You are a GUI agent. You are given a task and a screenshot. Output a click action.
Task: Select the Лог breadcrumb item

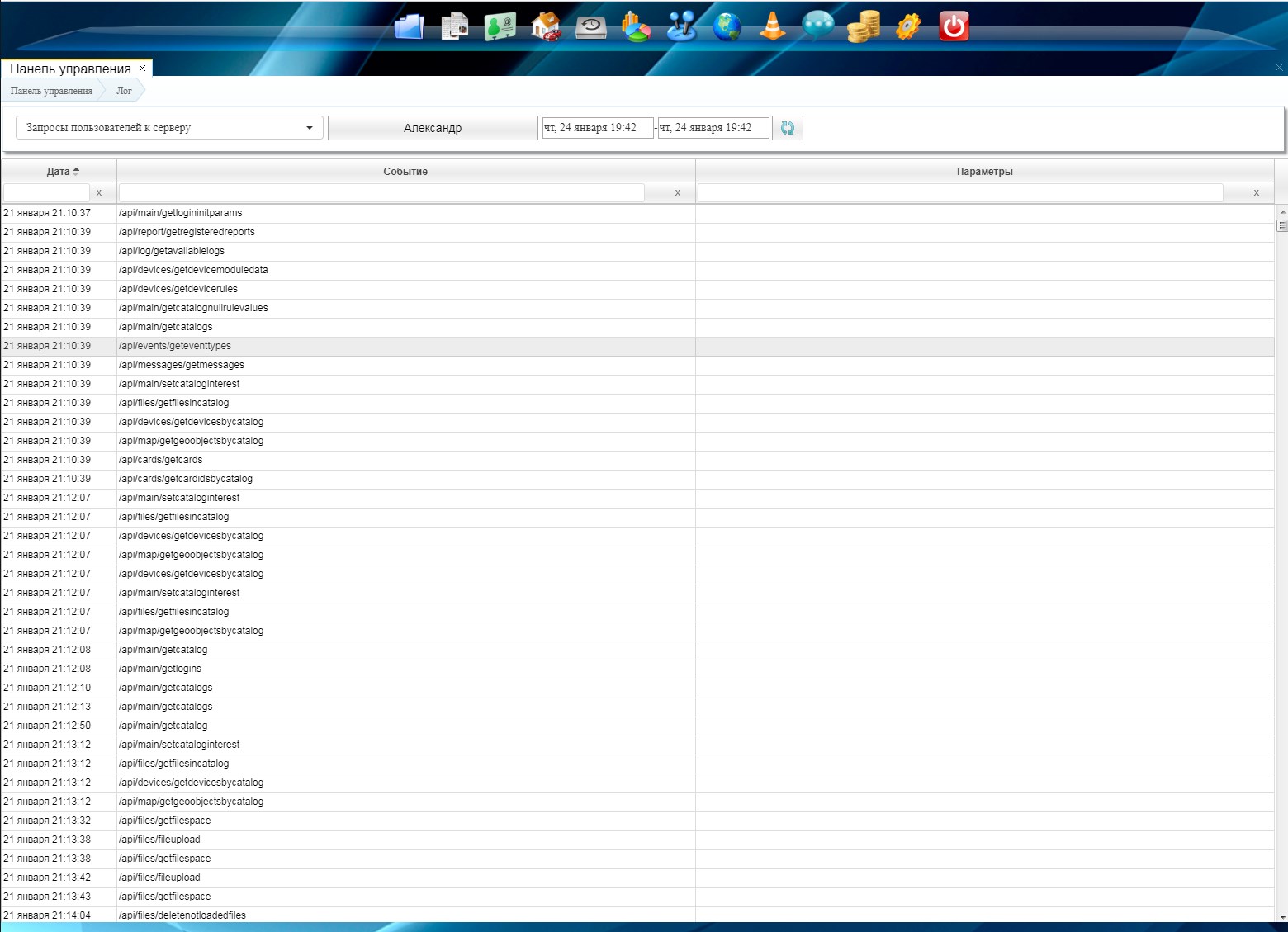point(124,91)
